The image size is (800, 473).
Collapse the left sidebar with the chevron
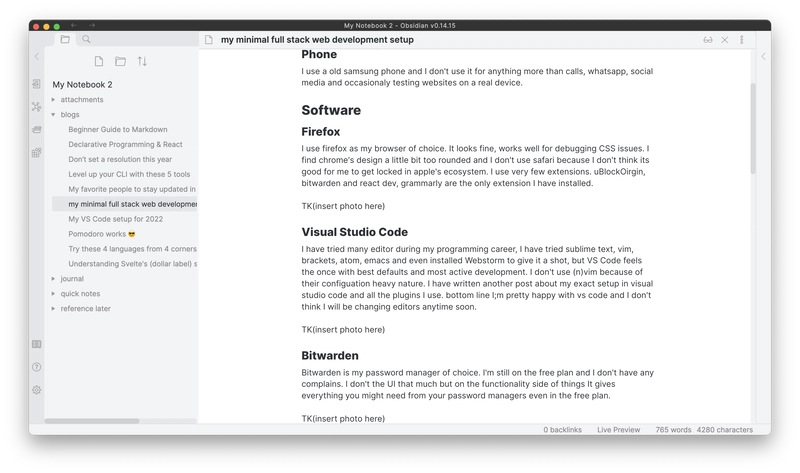37,56
